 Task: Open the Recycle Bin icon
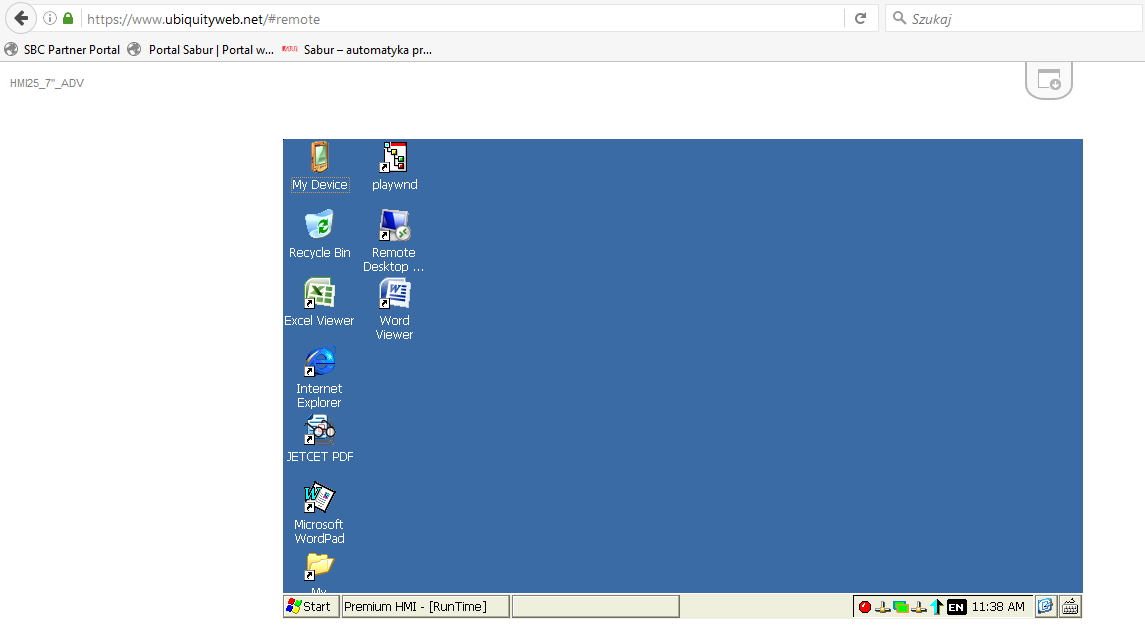pos(319,225)
